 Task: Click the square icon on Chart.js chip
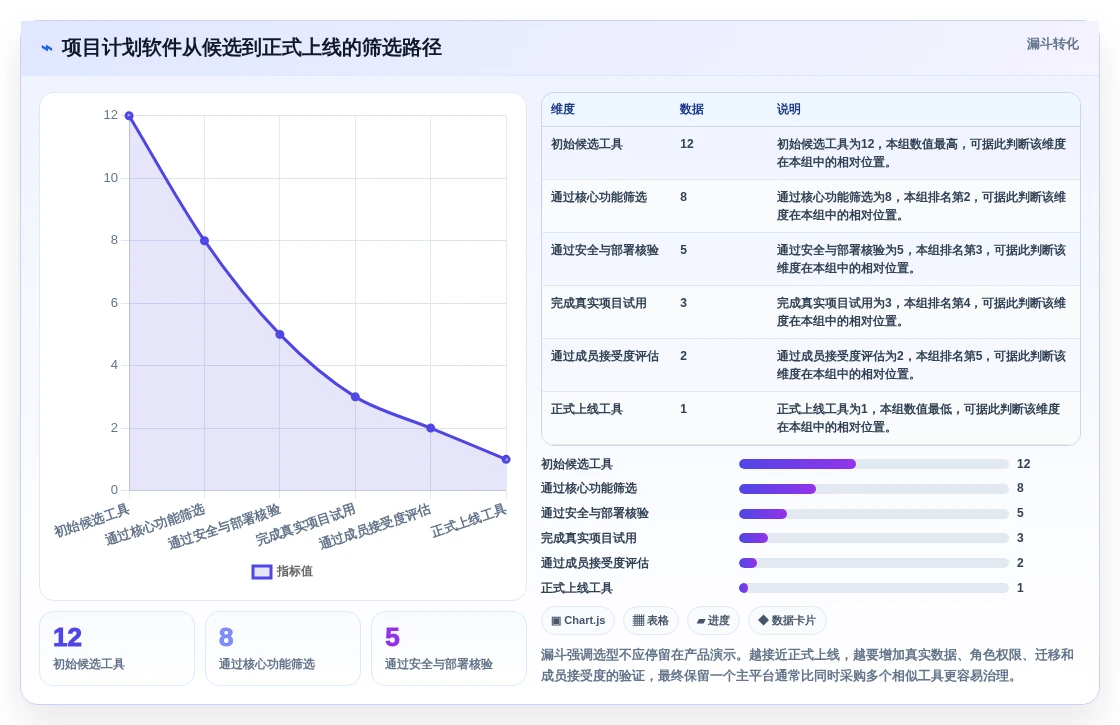click(556, 621)
